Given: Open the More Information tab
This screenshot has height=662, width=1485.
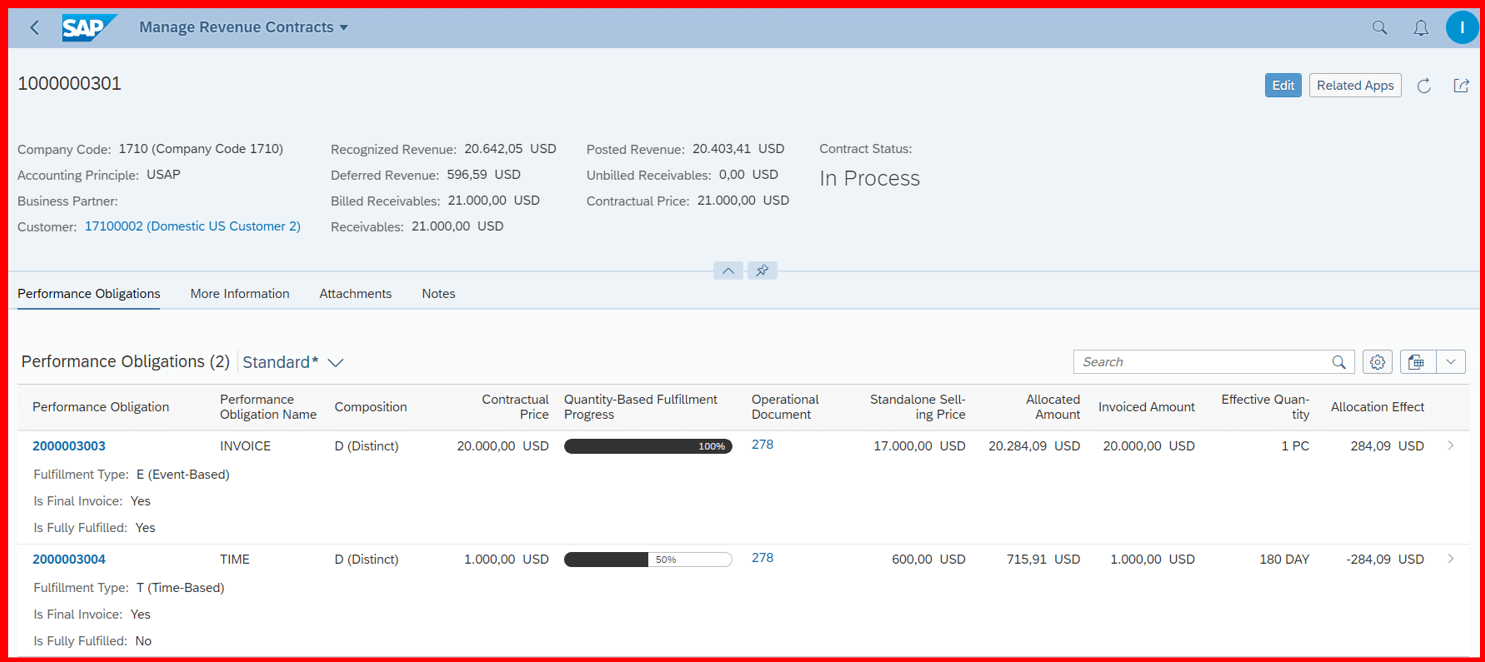Looking at the screenshot, I should coord(239,293).
